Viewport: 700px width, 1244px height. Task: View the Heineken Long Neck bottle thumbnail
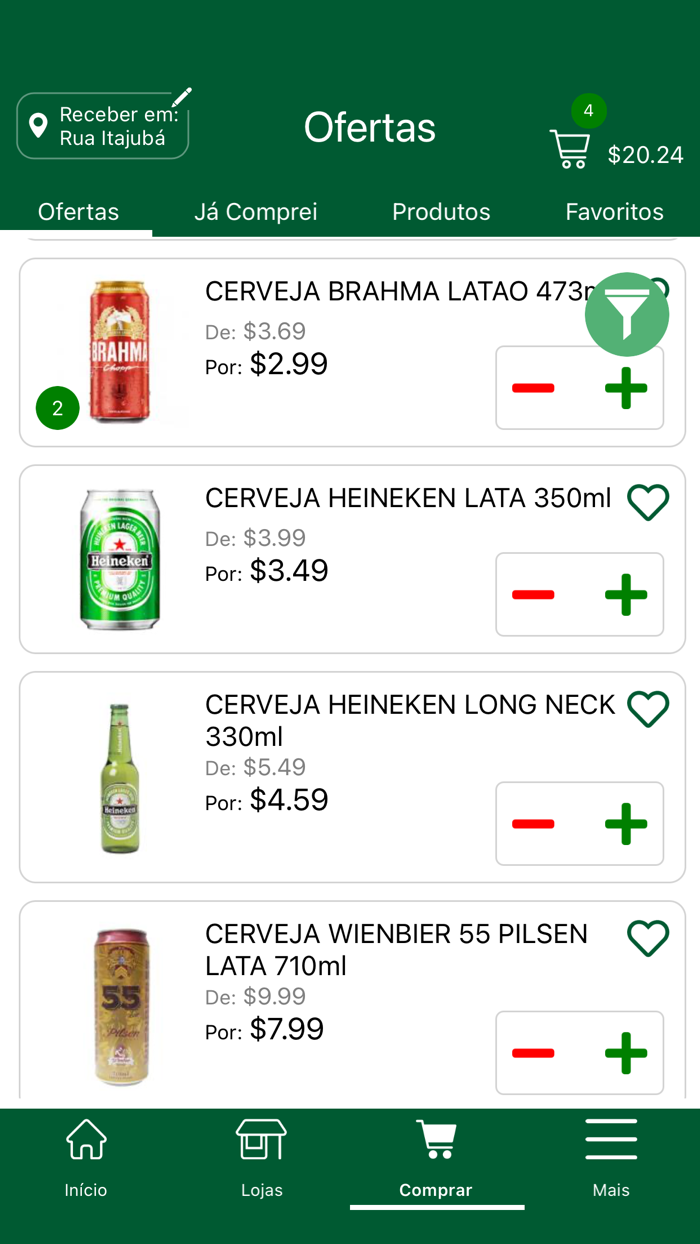point(120,777)
